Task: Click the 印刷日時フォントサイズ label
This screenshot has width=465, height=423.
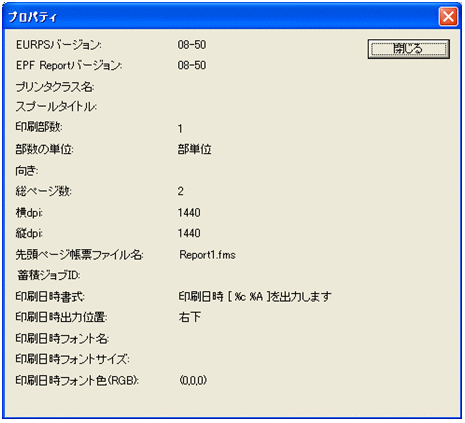Action: [x=73, y=359]
